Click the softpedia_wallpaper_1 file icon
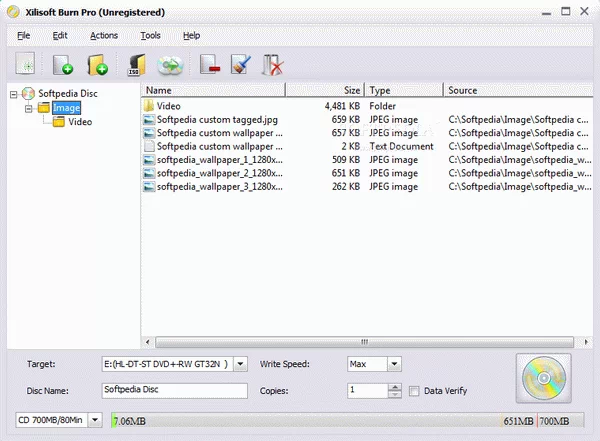Image resolution: width=600 pixels, height=441 pixels. click(x=149, y=160)
